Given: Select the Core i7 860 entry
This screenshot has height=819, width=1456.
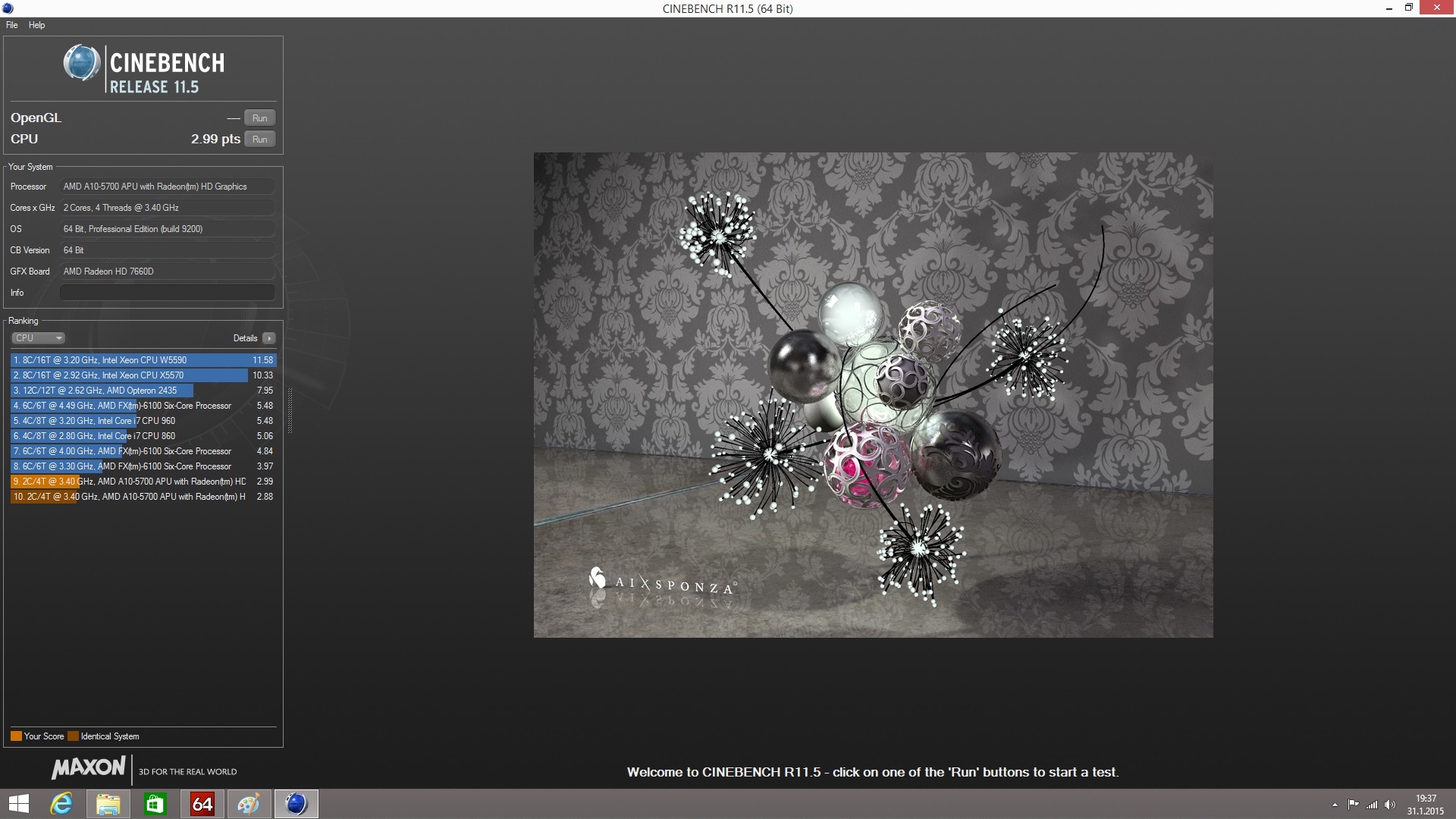Looking at the screenshot, I should [x=143, y=436].
